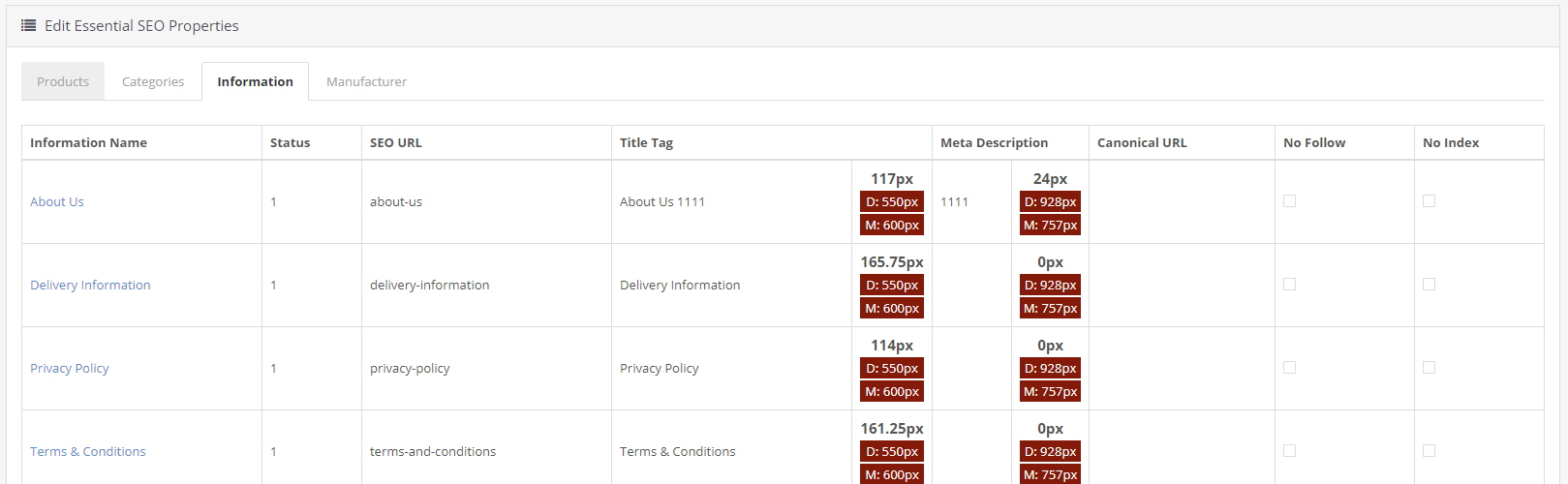The height and width of the screenshot is (484, 1568).
Task: Open the Terms & Conditions link
Action: click(x=88, y=451)
